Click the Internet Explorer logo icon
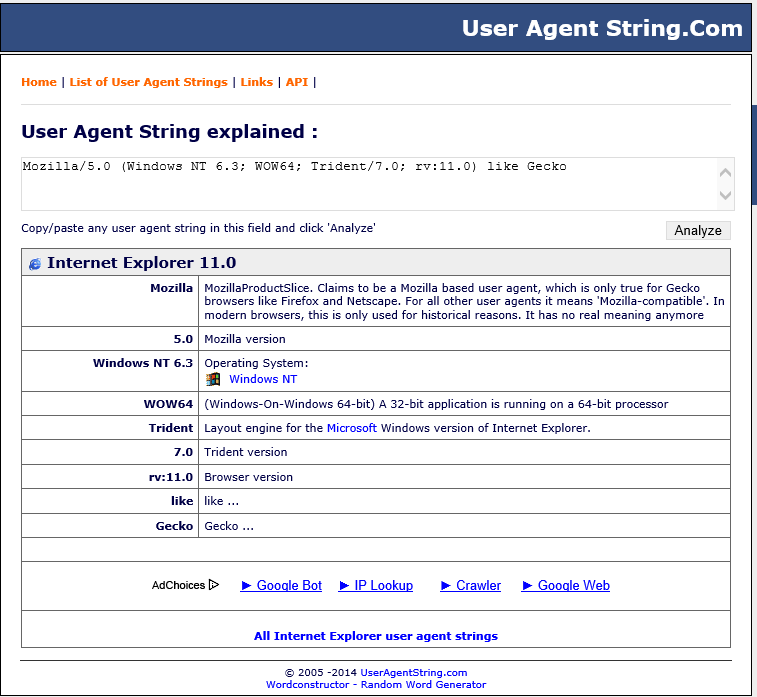The height and width of the screenshot is (697, 757). tap(35, 264)
